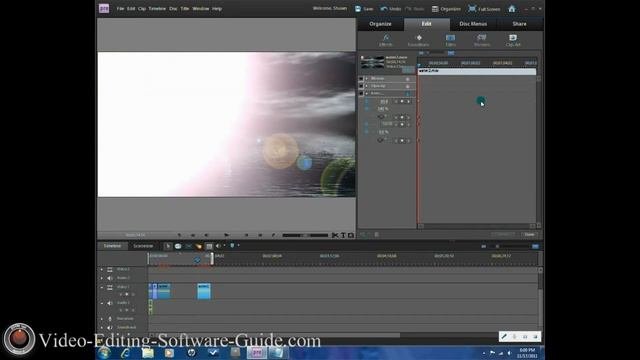
Task: Switch to the Share tab
Action: [519, 24]
